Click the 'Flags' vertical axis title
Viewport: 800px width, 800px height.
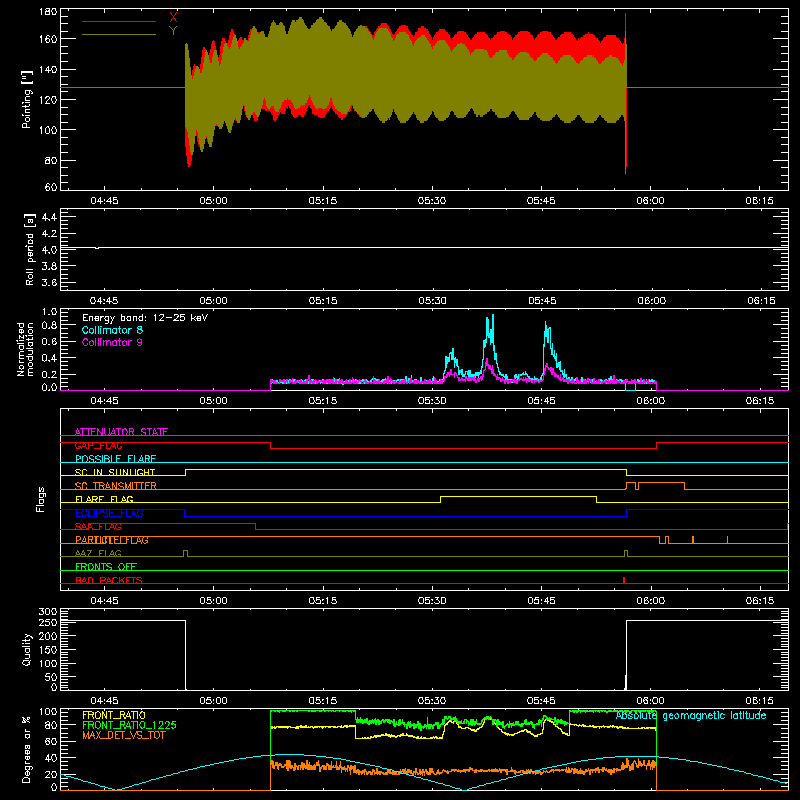click(x=41, y=499)
